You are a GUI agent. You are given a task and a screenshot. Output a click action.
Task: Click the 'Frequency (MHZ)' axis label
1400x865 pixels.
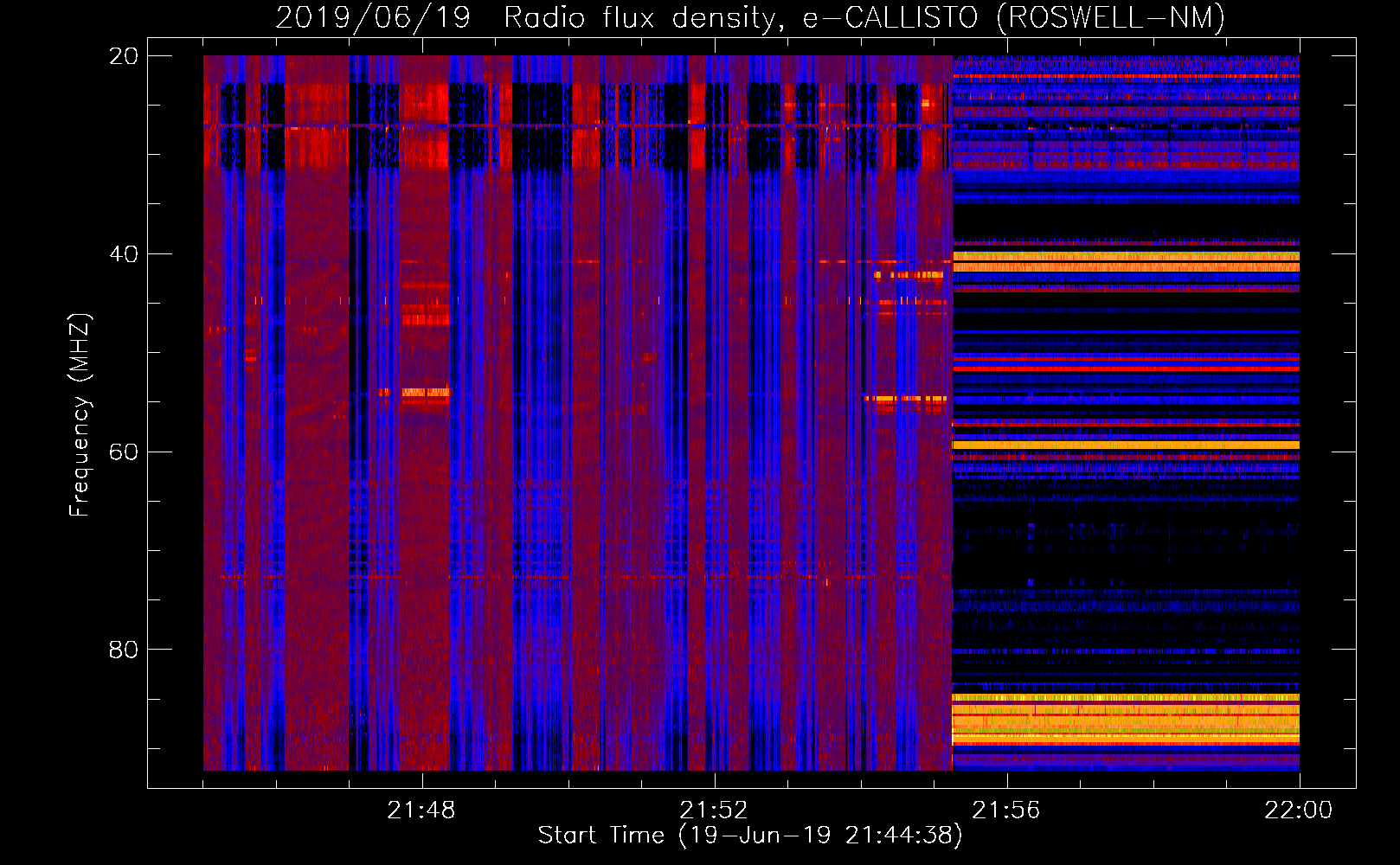click(79, 415)
